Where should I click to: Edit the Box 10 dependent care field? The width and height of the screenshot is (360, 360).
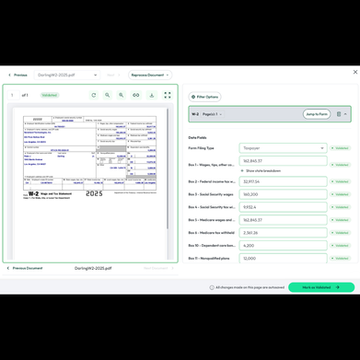coord(283,246)
